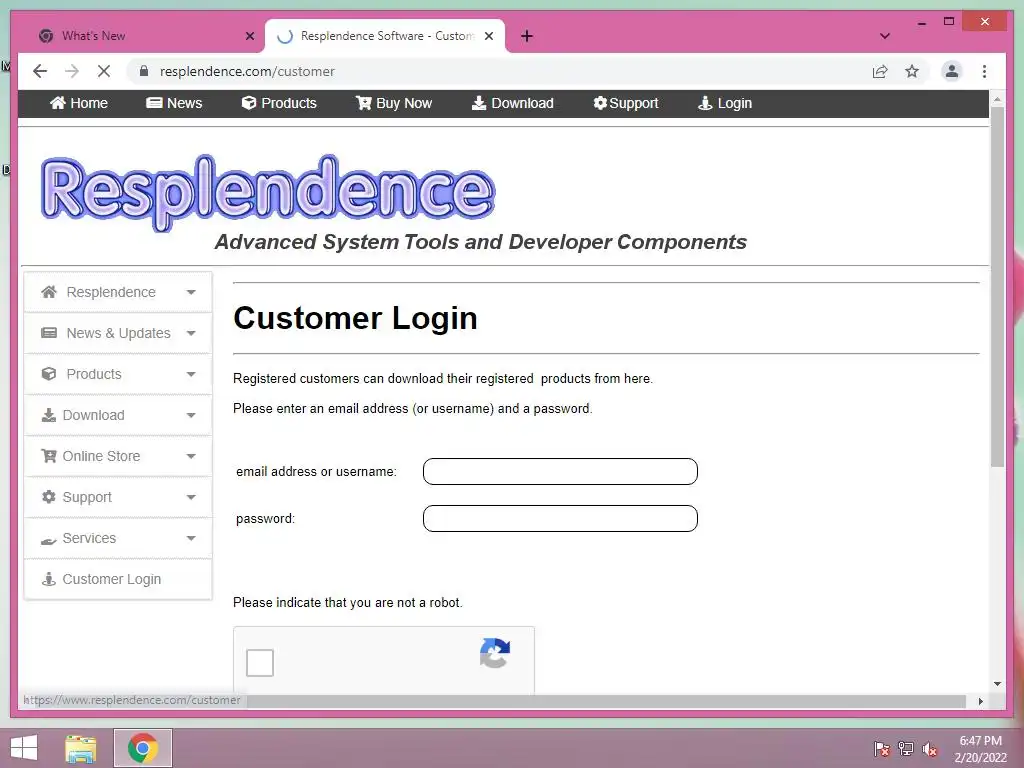Click the scrollbar down arrow

point(997,684)
